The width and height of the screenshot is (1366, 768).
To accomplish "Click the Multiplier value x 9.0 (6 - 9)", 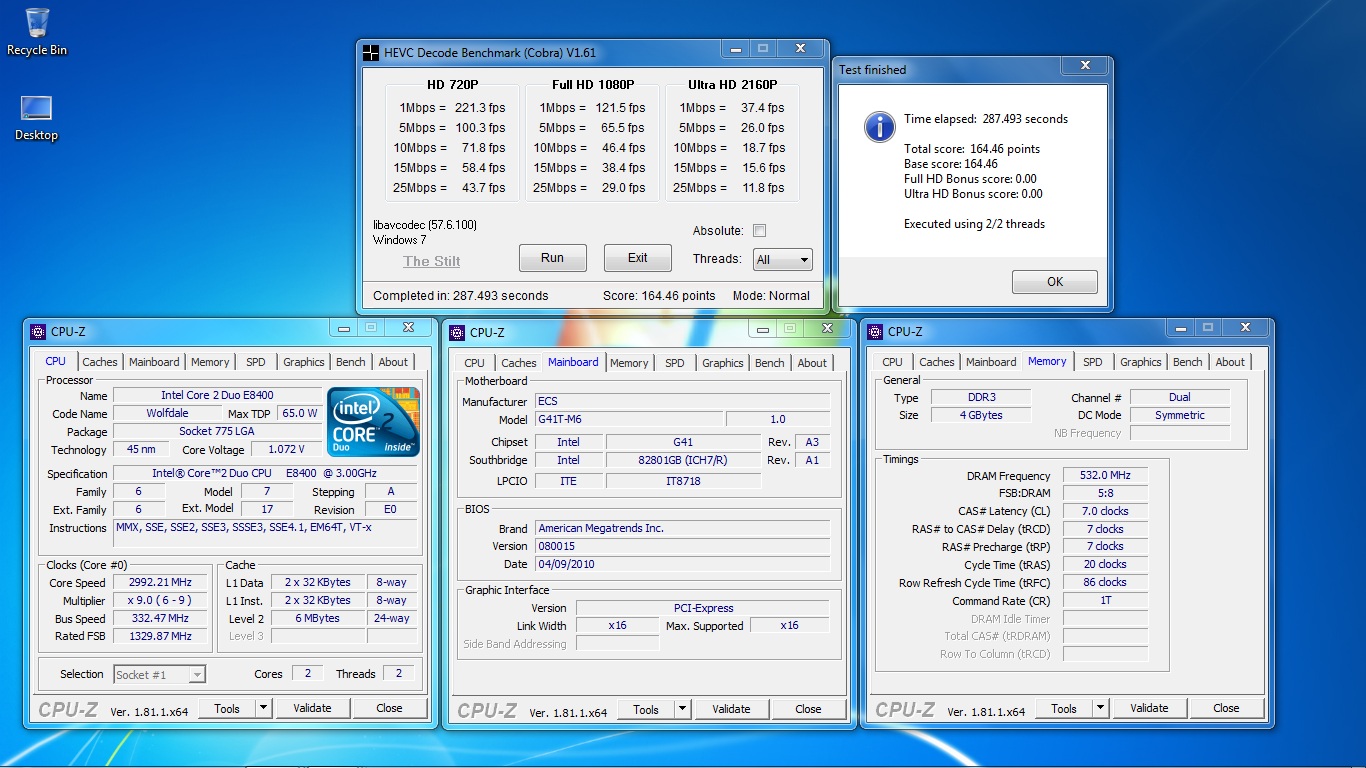I will [160, 601].
